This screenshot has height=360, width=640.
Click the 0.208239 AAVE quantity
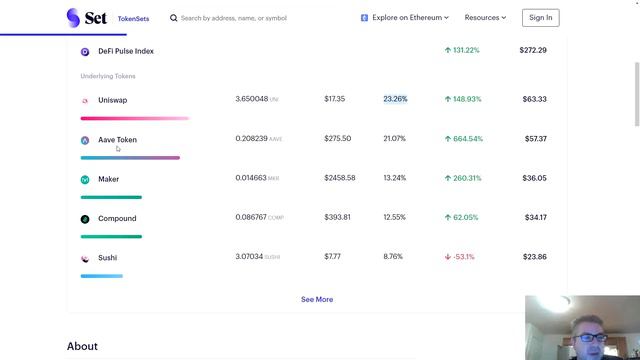pos(259,138)
